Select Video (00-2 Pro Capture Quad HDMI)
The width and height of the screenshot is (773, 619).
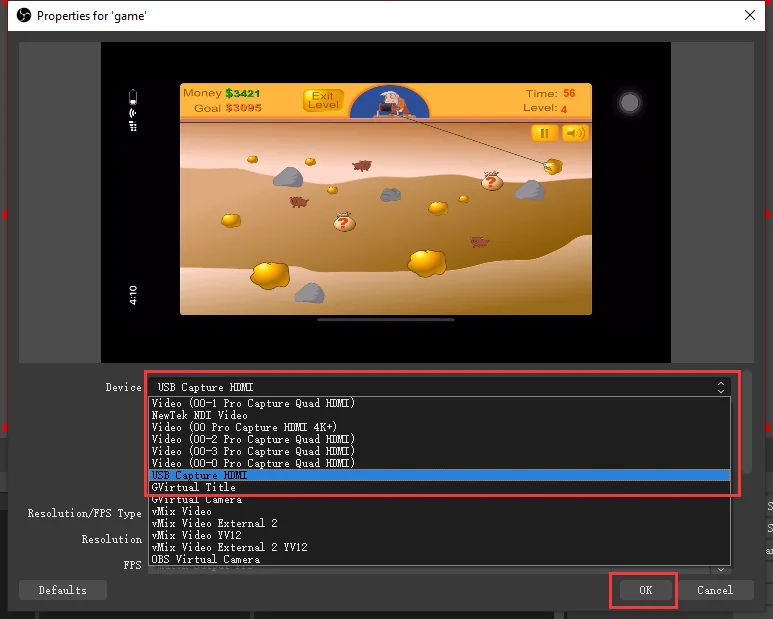(439, 439)
